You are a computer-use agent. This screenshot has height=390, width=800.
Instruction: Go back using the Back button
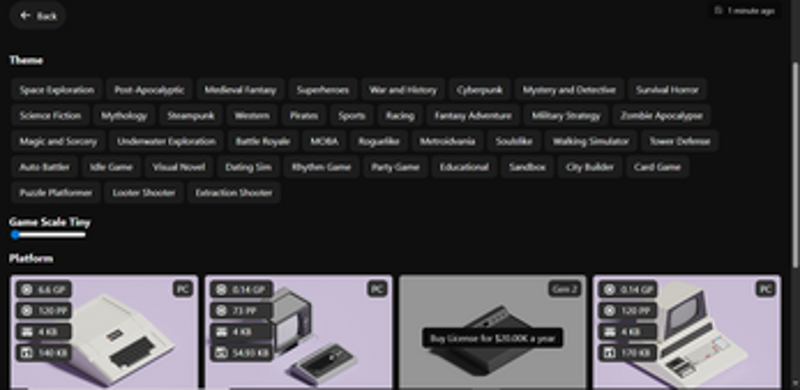(38, 16)
